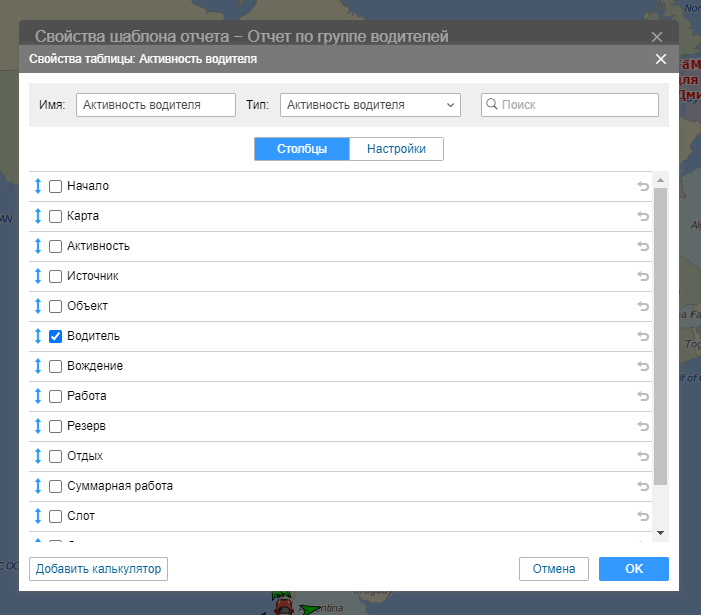Click the reorder handle next to Отдых
The width and height of the screenshot is (701, 615).
(38, 456)
